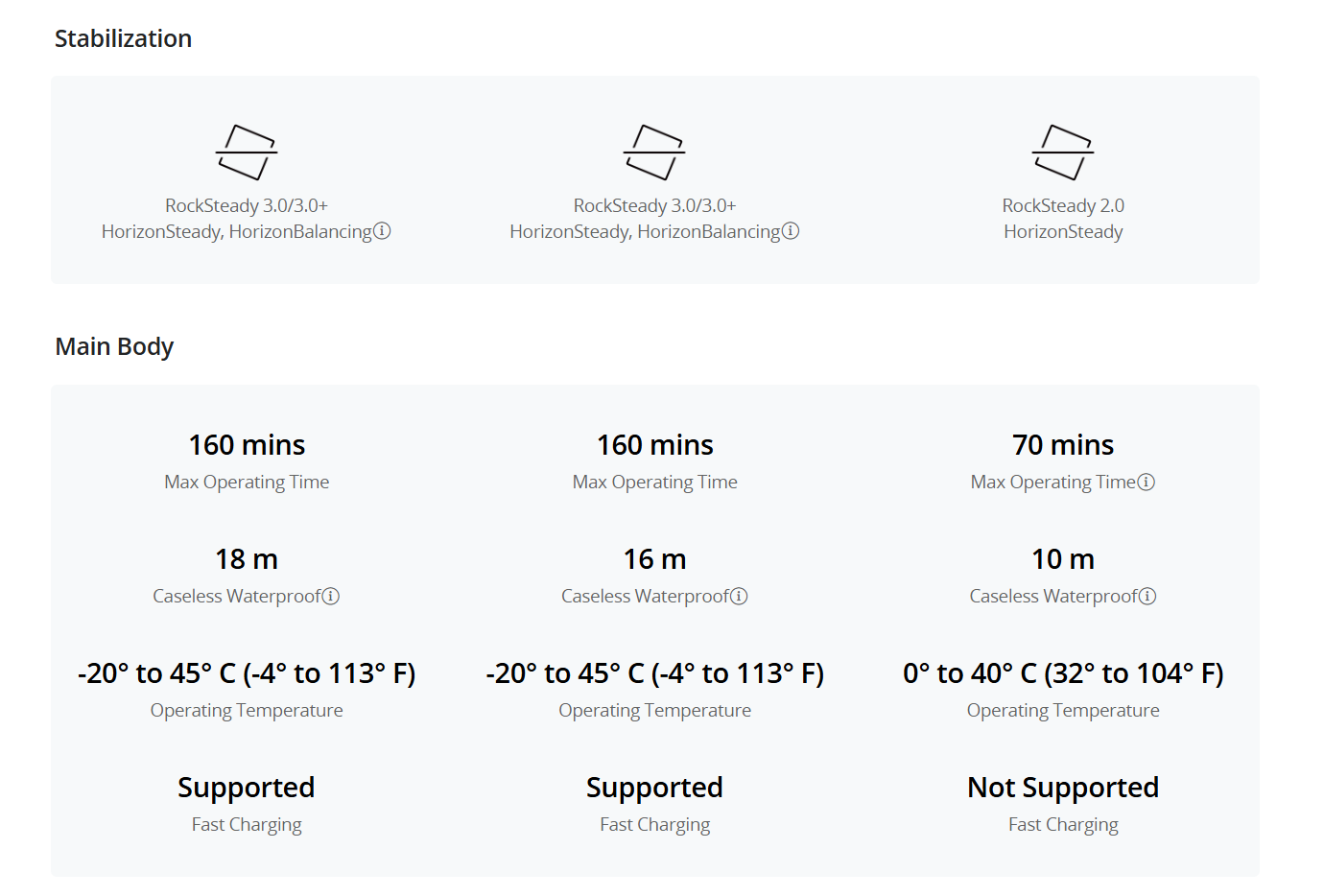This screenshot has width=1324, height=896.
Task: Show info for 70 mins Max Operating Time
Action: (x=1147, y=482)
